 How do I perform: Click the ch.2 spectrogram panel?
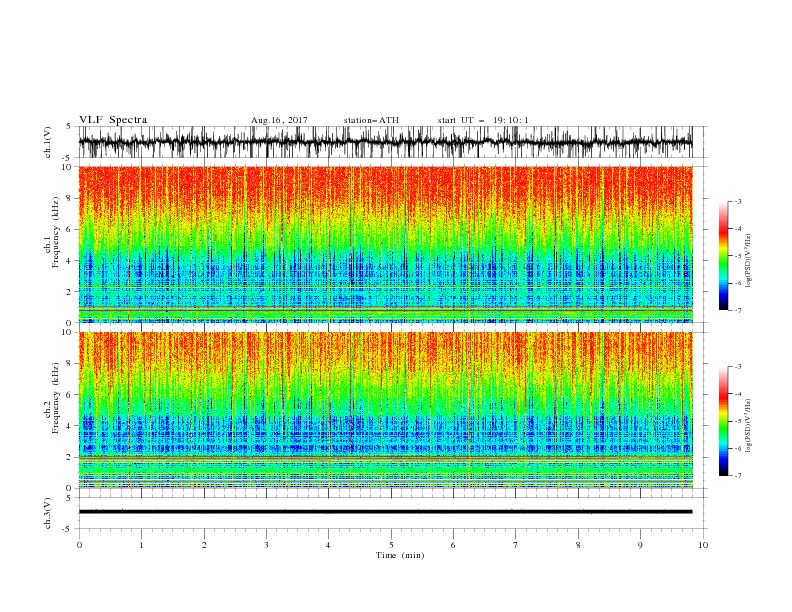(385, 410)
